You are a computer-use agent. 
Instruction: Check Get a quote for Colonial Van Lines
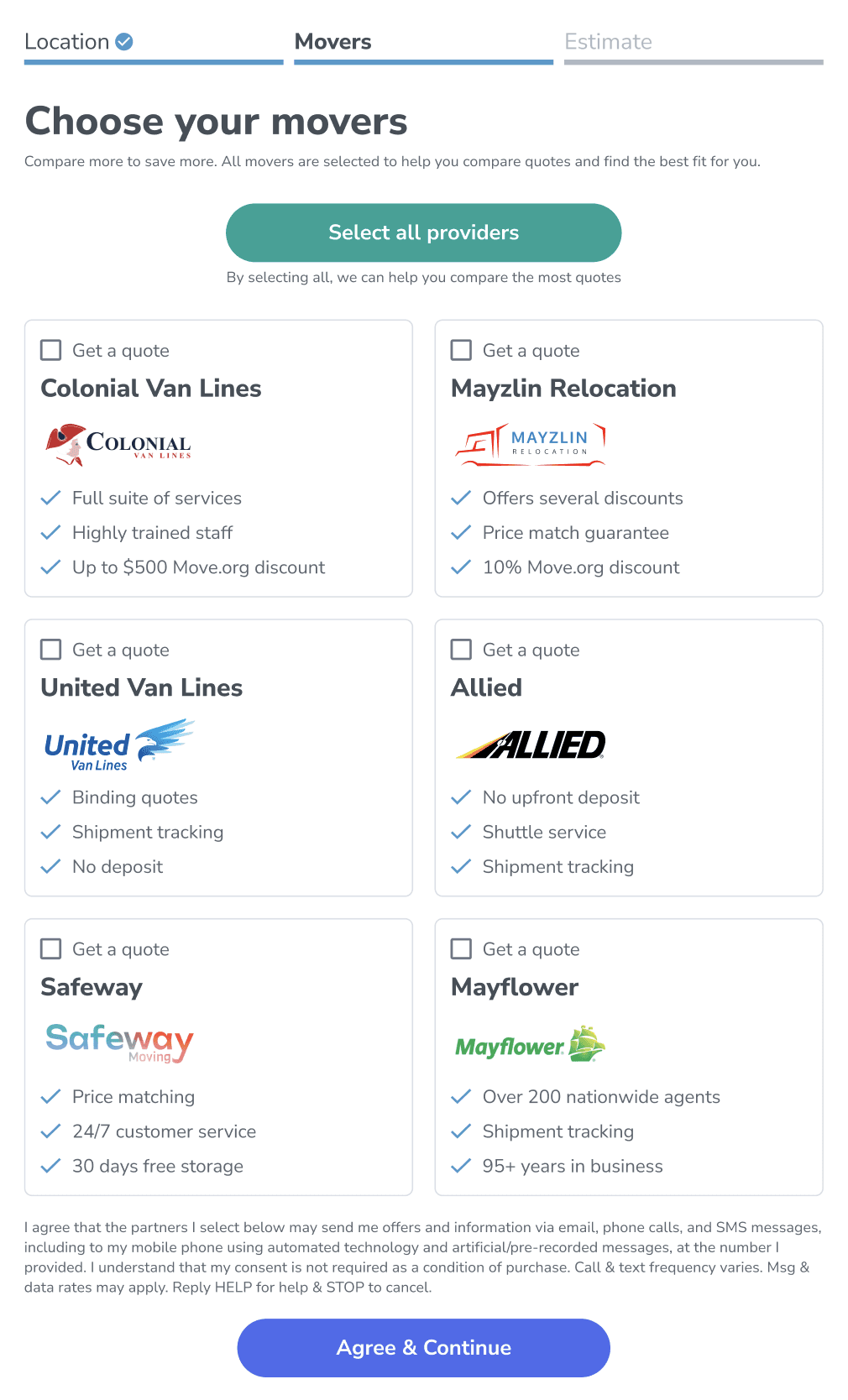51,350
